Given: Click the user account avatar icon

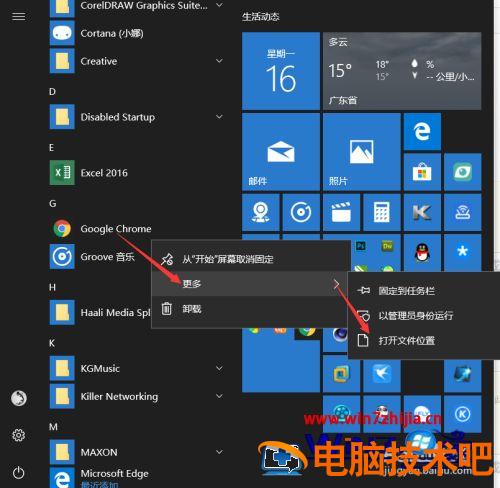Looking at the screenshot, I should [x=19, y=398].
